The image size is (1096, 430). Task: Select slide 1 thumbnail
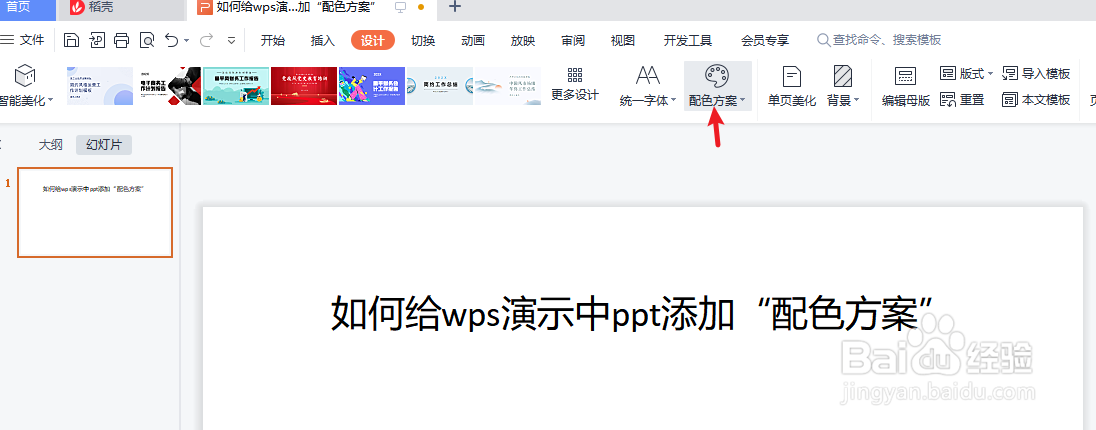(x=95, y=213)
